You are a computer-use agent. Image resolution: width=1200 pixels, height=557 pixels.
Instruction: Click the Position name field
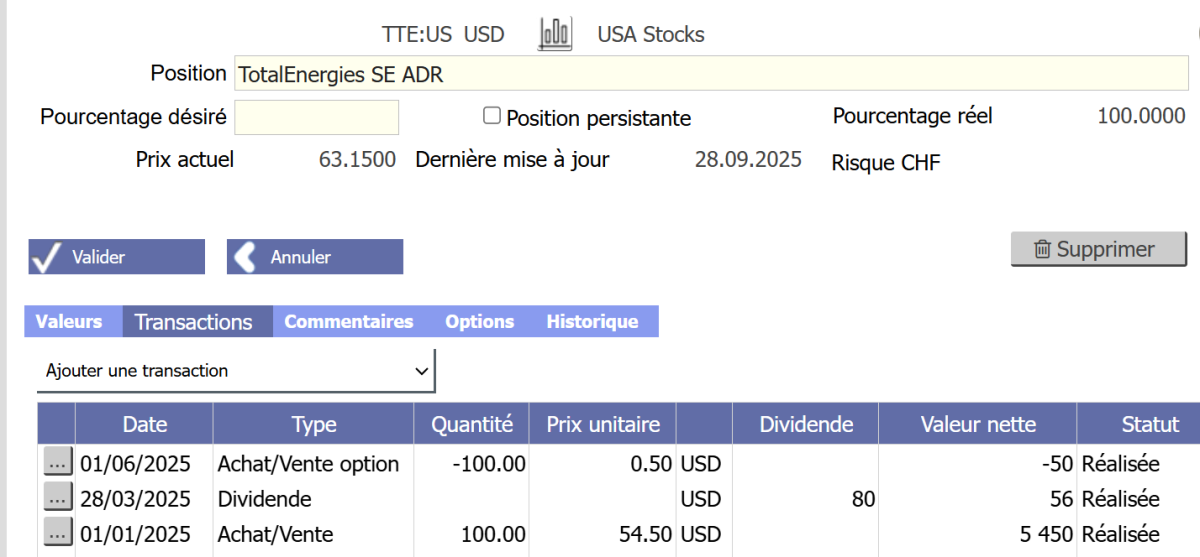(710, 74)
